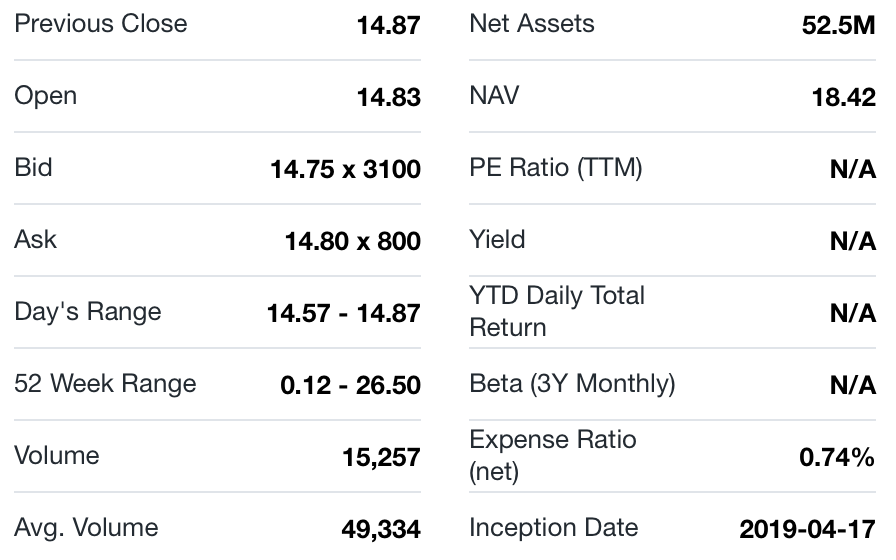Viewport: 896px width, 560px height.
Task: Click the Bid value 14.75 x 3100
Action: [x=345, y=170]
